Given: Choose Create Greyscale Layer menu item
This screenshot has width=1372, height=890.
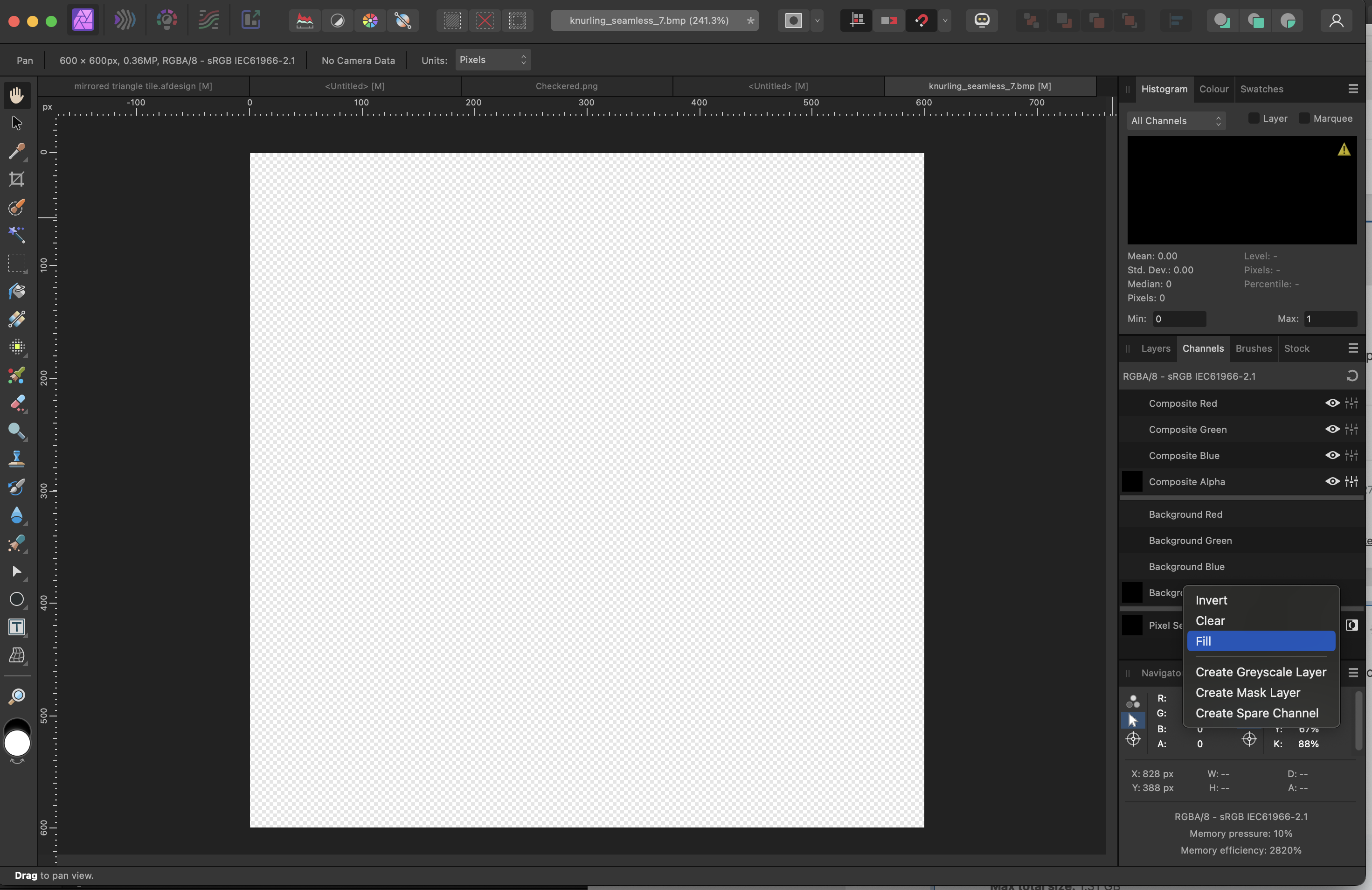Looking at the screenshot, I should (1261, 672).
